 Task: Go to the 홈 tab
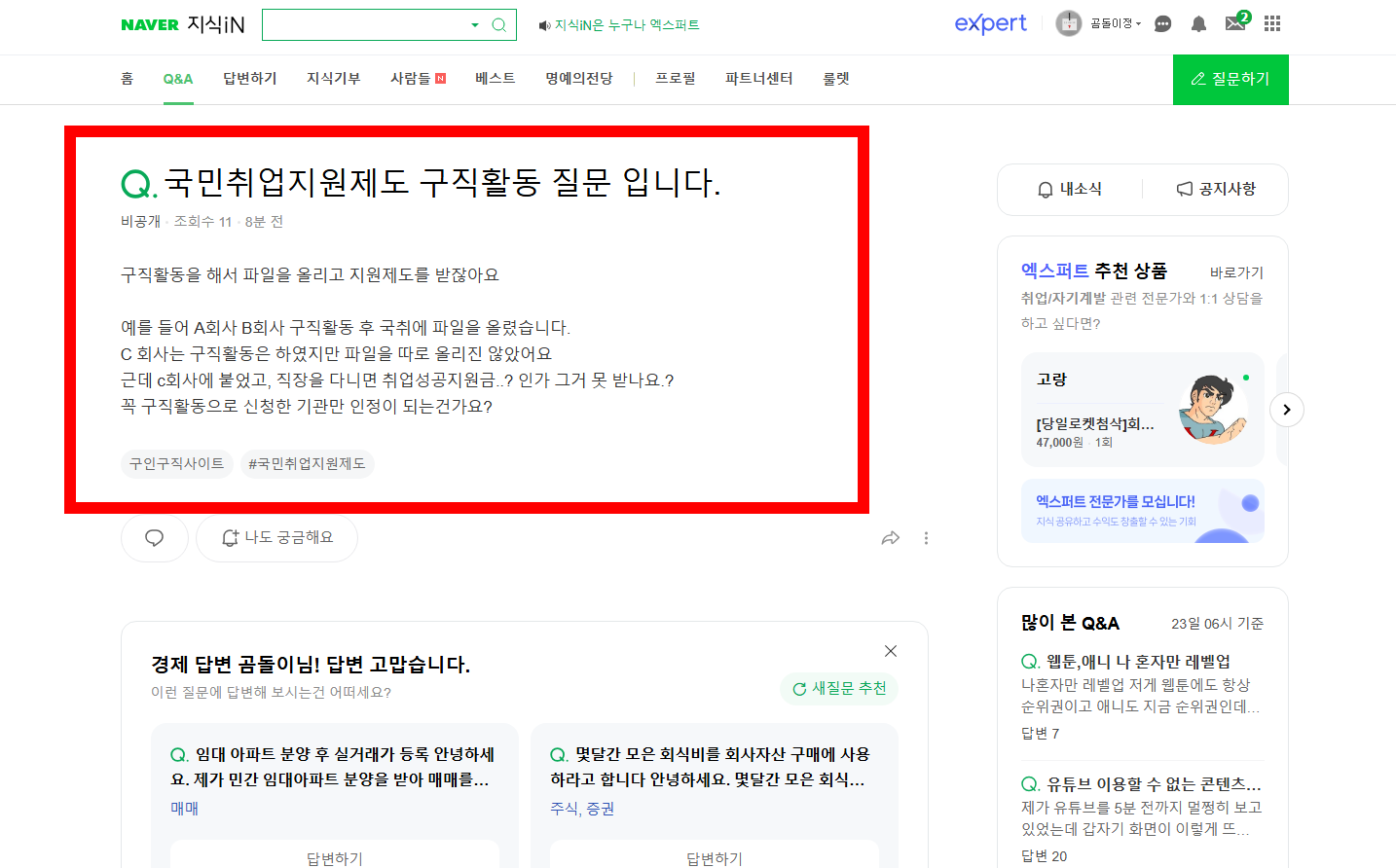pos(127,79)
